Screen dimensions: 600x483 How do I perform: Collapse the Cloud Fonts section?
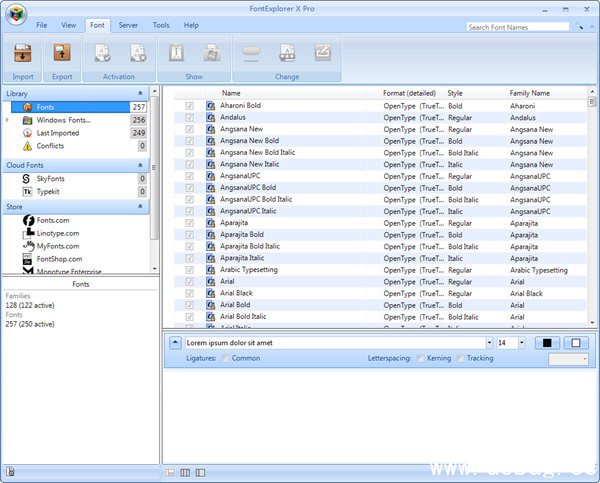click(140, 165)
